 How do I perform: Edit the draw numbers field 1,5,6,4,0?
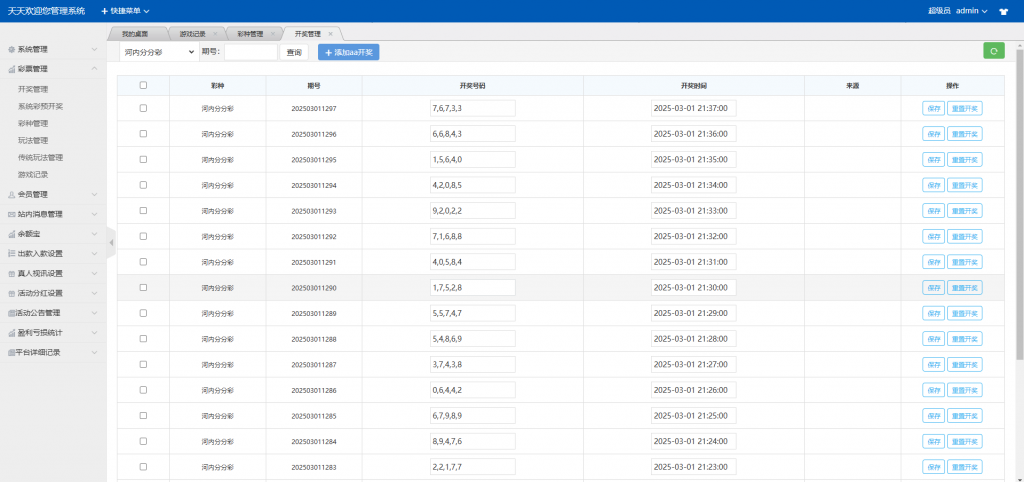pos(473,159)
